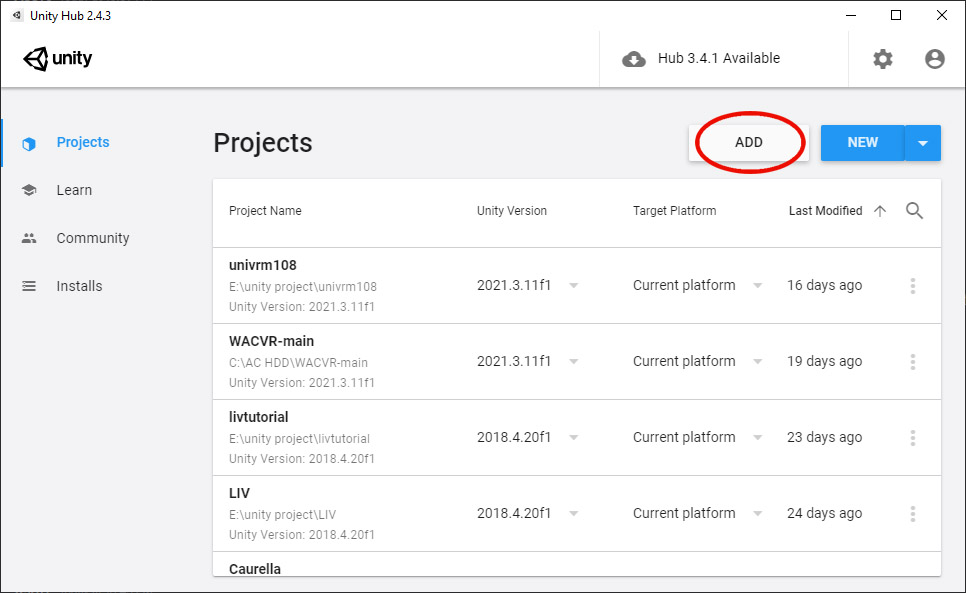Open the three-dot menu for livtutorial

[912, 438]
